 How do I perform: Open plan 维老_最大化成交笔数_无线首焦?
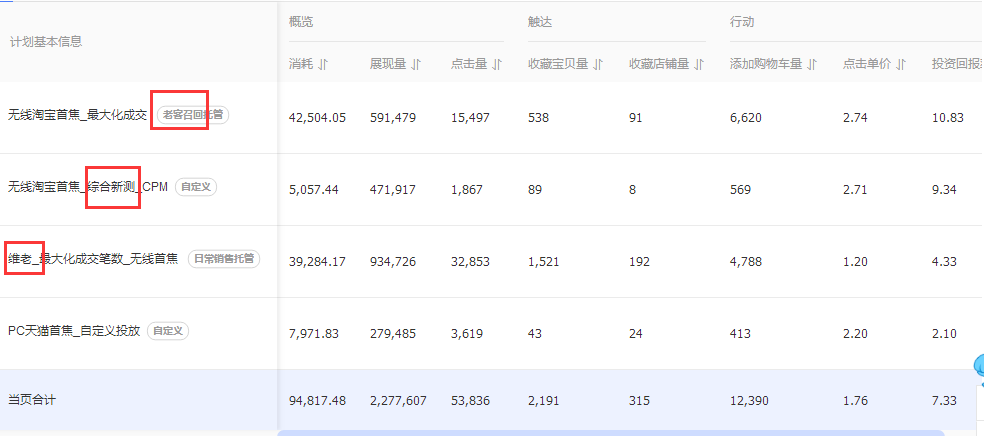coord(93,259)
